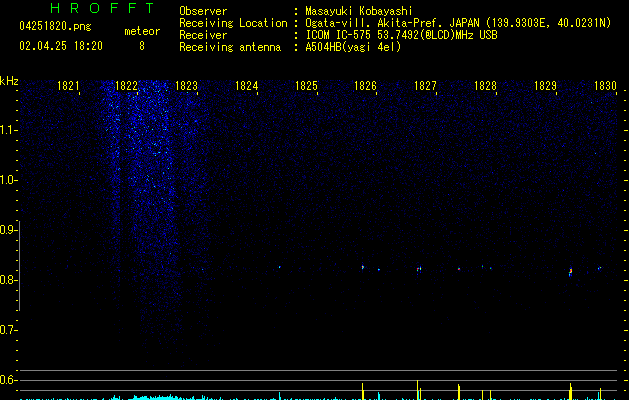
Task: Select the filename 04251820.png
Action: 55,27
